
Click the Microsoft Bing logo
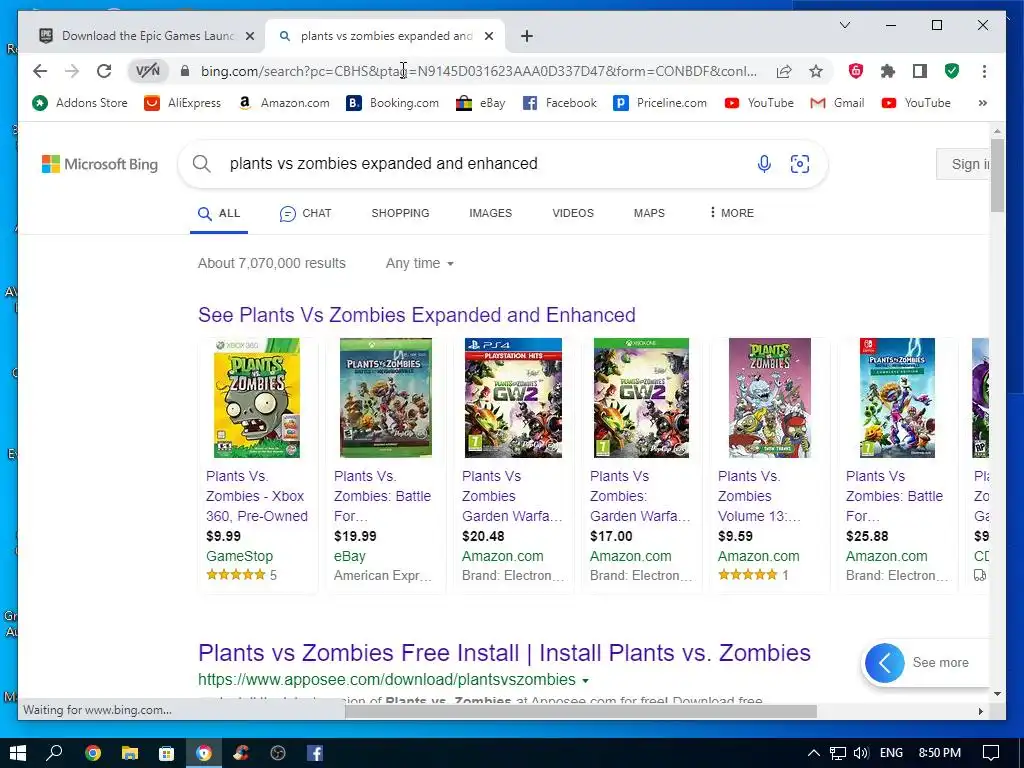100,164
